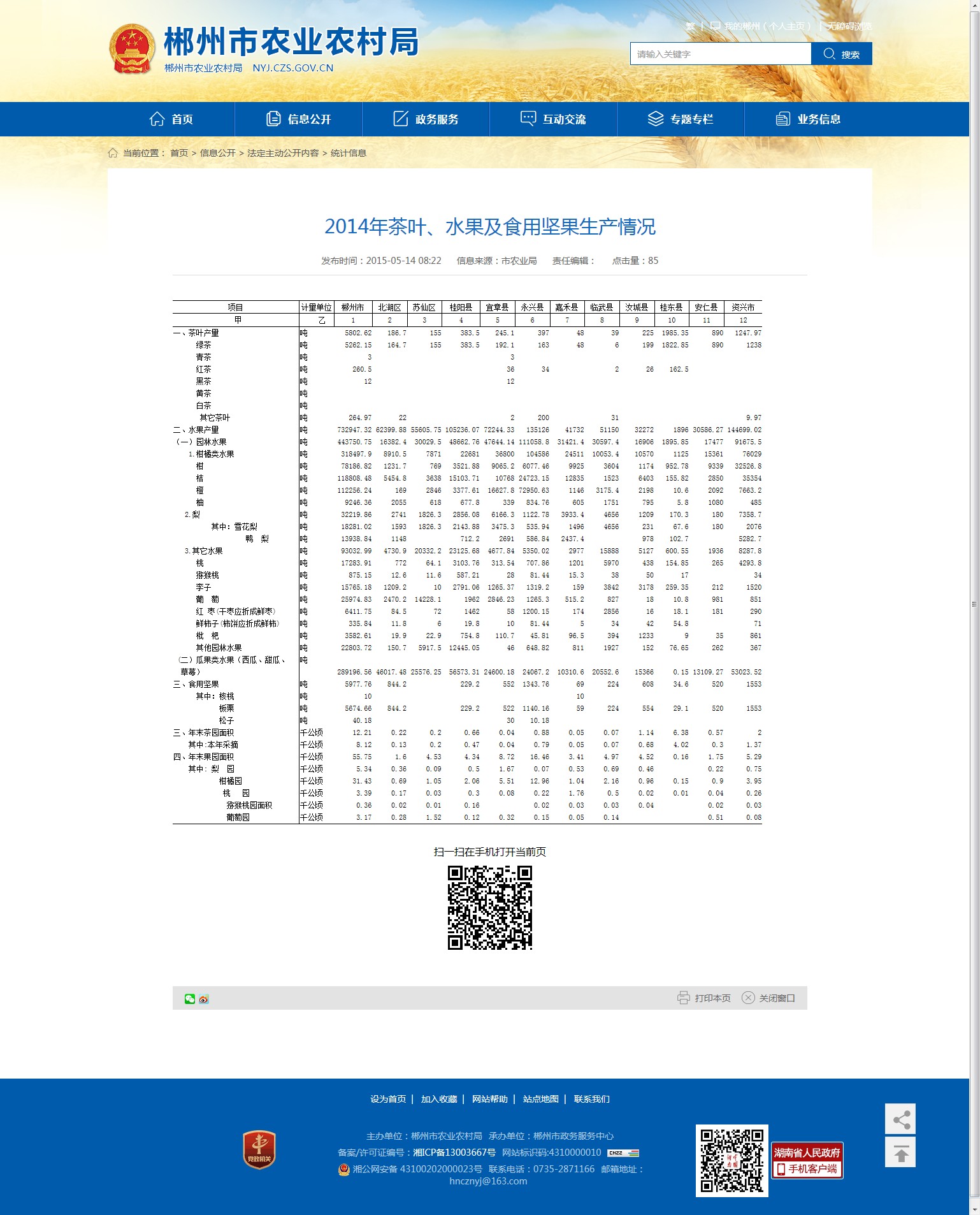
Task: Go to 统计信息 in breadcrumb
Action: [349, 153]
